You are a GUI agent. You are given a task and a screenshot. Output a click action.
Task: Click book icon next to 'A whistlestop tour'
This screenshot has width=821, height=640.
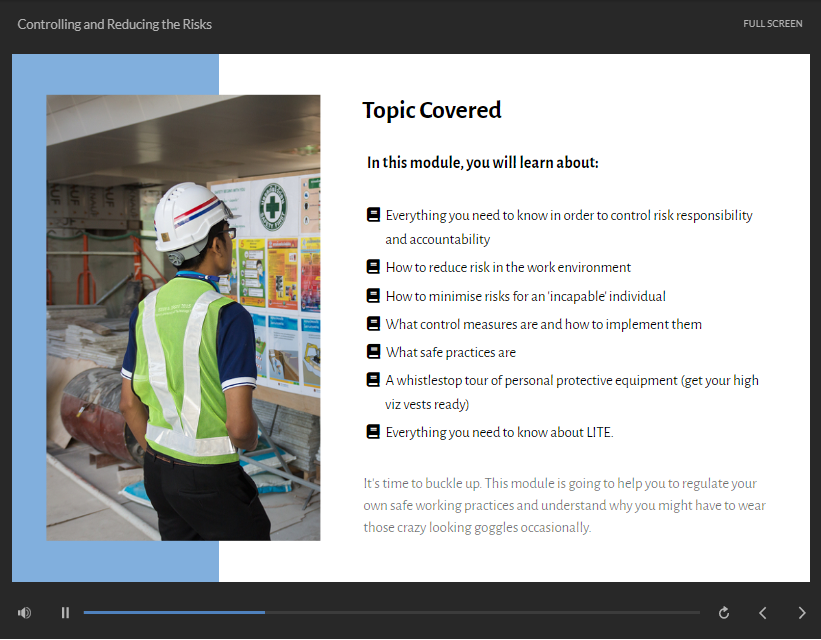[x=373, y=380]
